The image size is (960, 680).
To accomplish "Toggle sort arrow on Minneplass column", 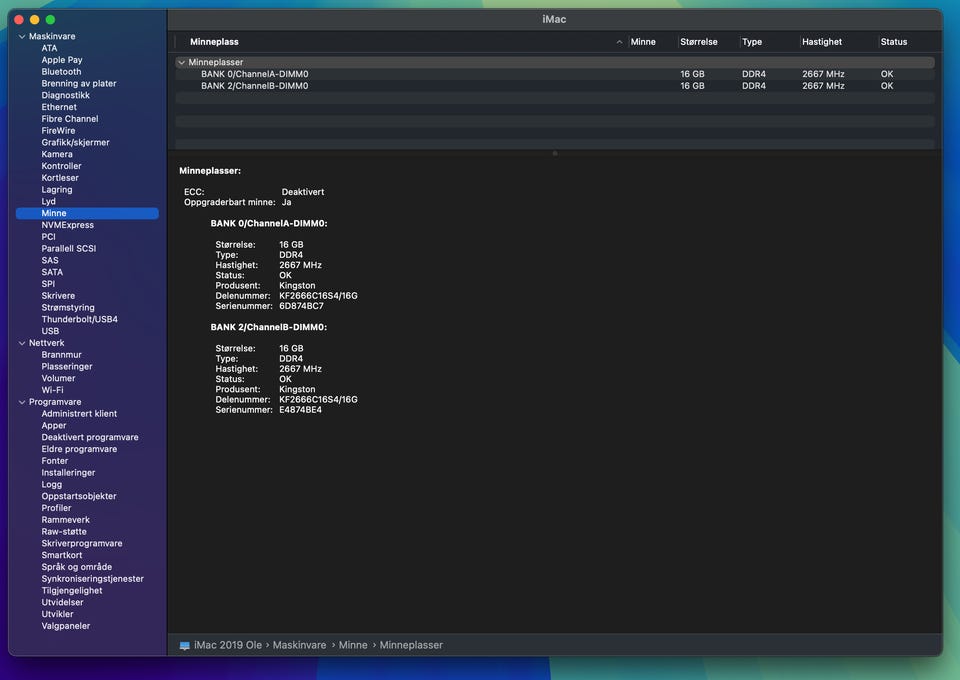I will coord(619,42).
